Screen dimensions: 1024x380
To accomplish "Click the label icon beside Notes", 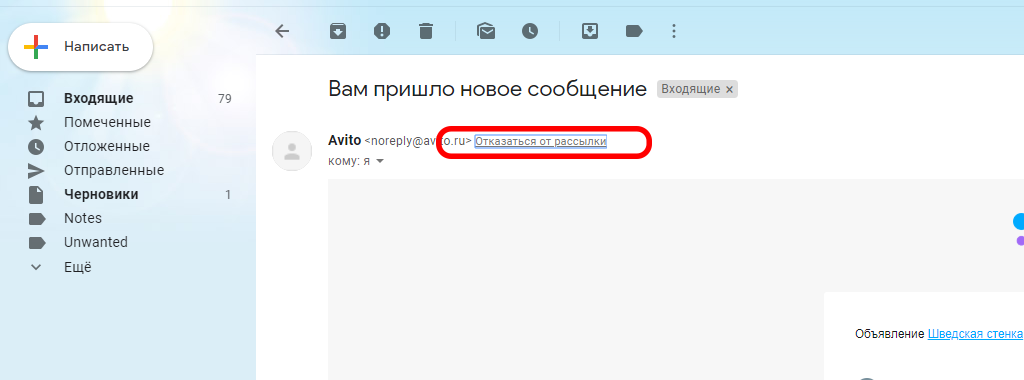I will point(37,218).
